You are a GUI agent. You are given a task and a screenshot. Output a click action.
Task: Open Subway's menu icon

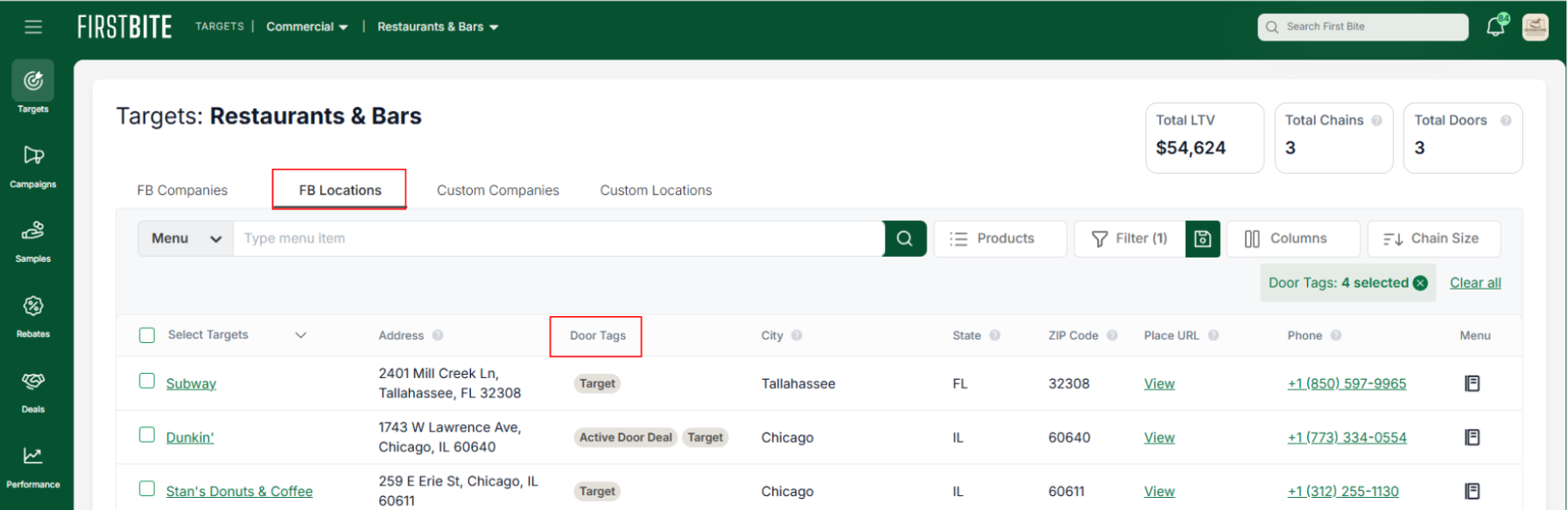(x=1472, y=383)
